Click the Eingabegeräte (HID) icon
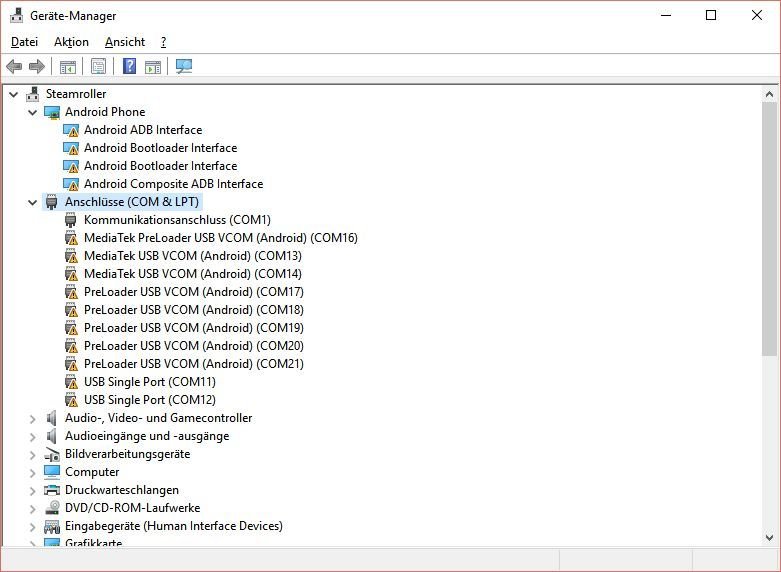This screenshot has height=572, width=781. click(x=52, y=526)
